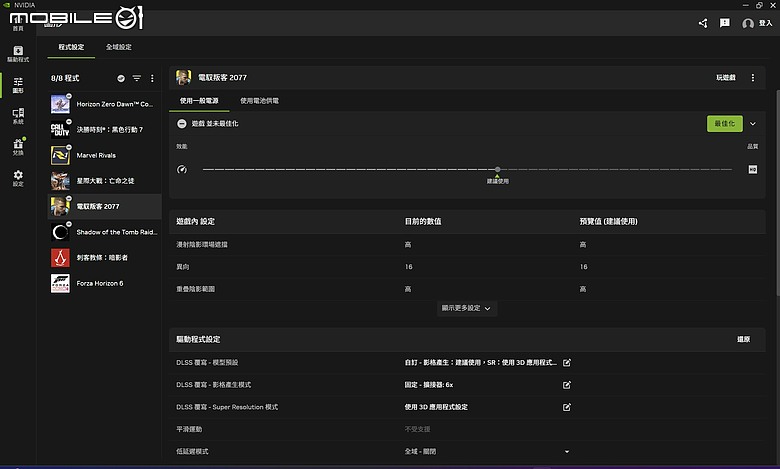The height and width of the screenshot is (469, 780).
Task: Click the not-optimized minus status icon
Action: point(182,123)
